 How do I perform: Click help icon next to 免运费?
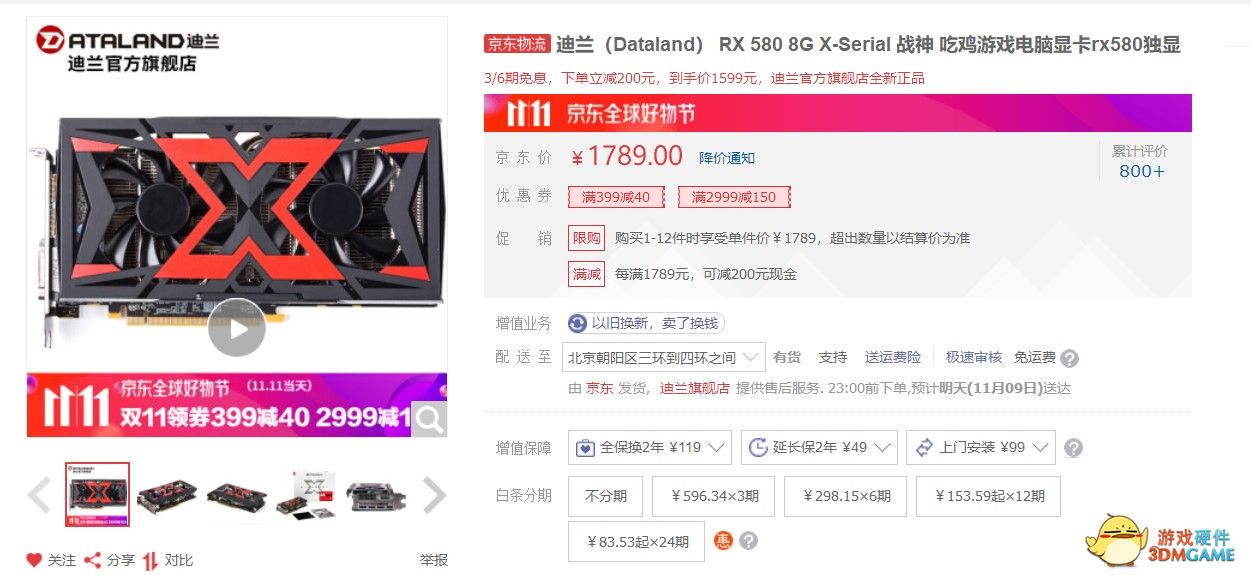1070,358
